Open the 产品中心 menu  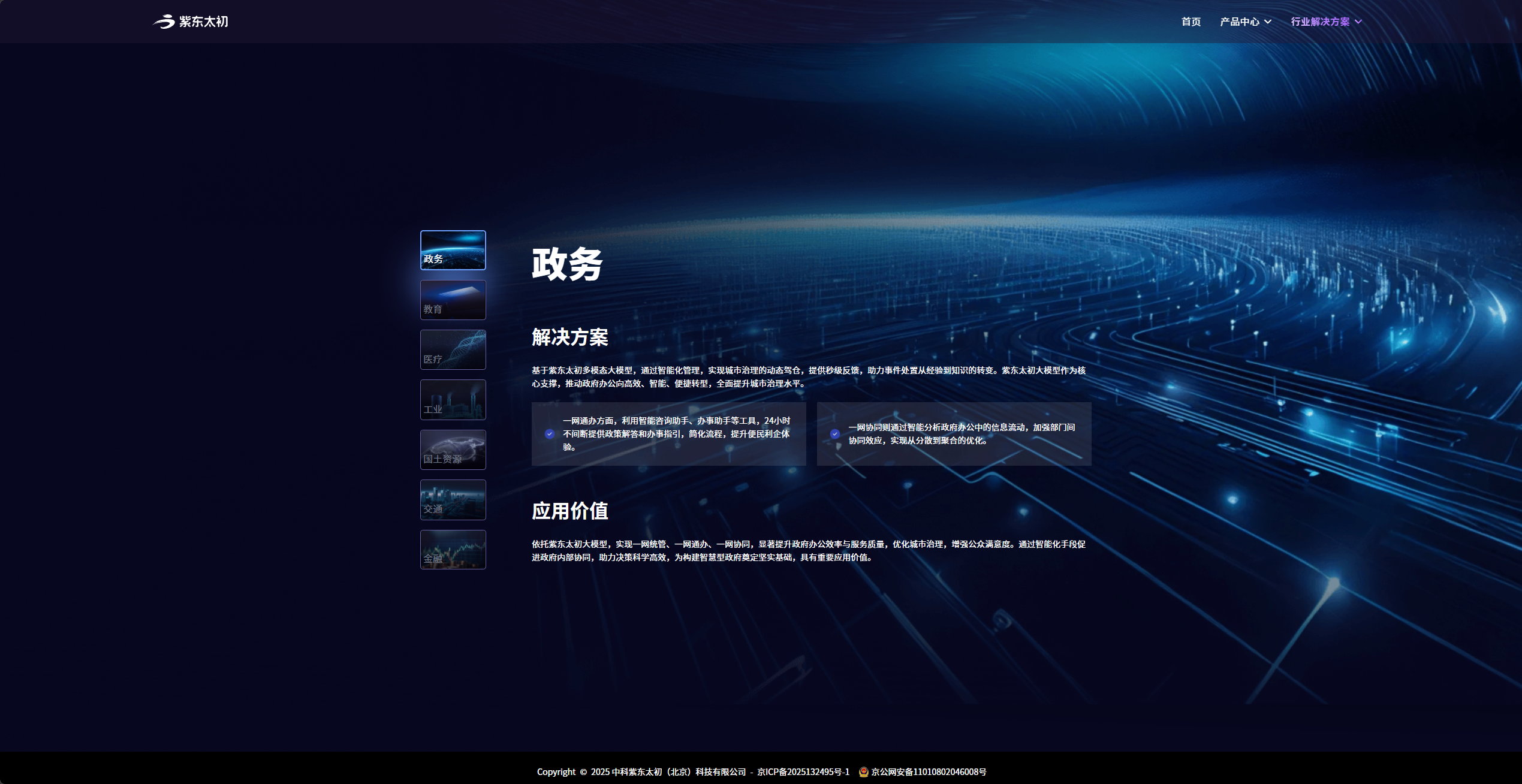click(x=1240, y=22)
